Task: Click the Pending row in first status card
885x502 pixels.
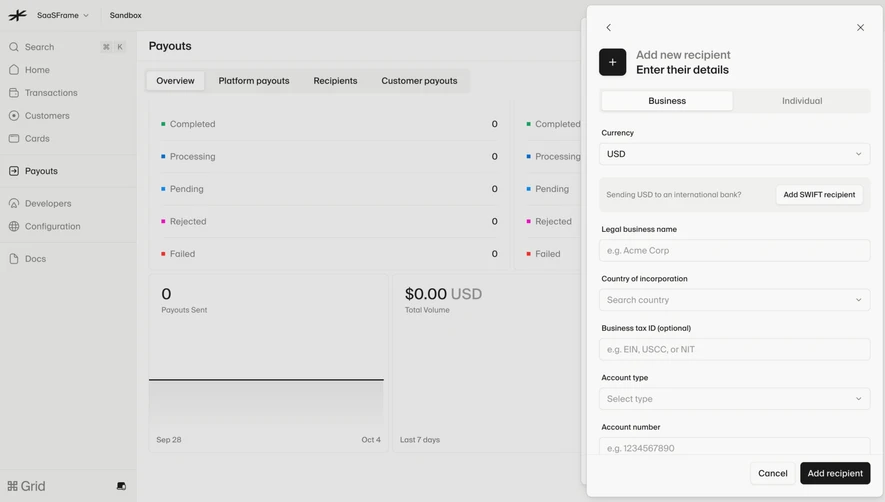Action: [x=330, y=189]
